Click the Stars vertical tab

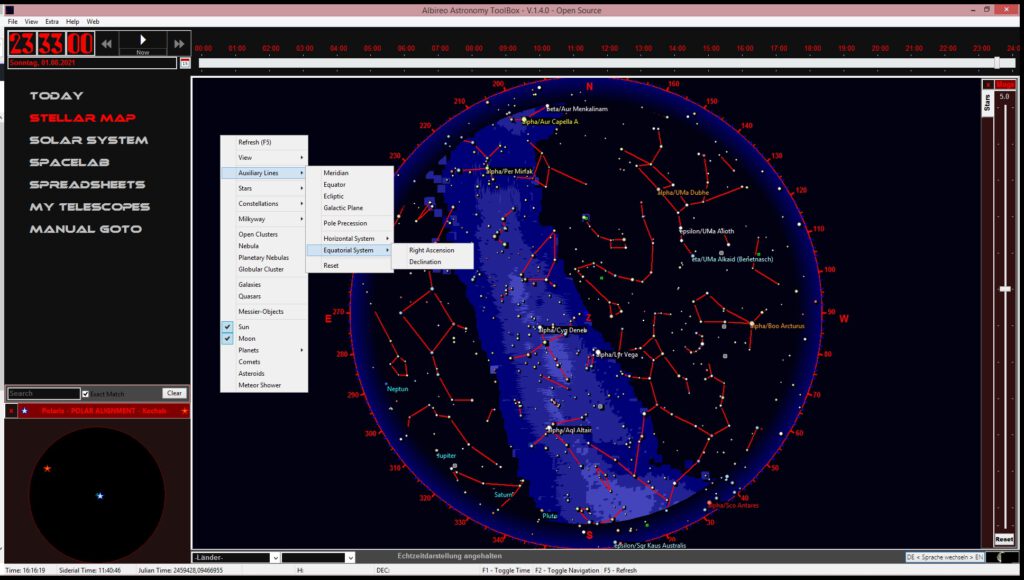987,103
